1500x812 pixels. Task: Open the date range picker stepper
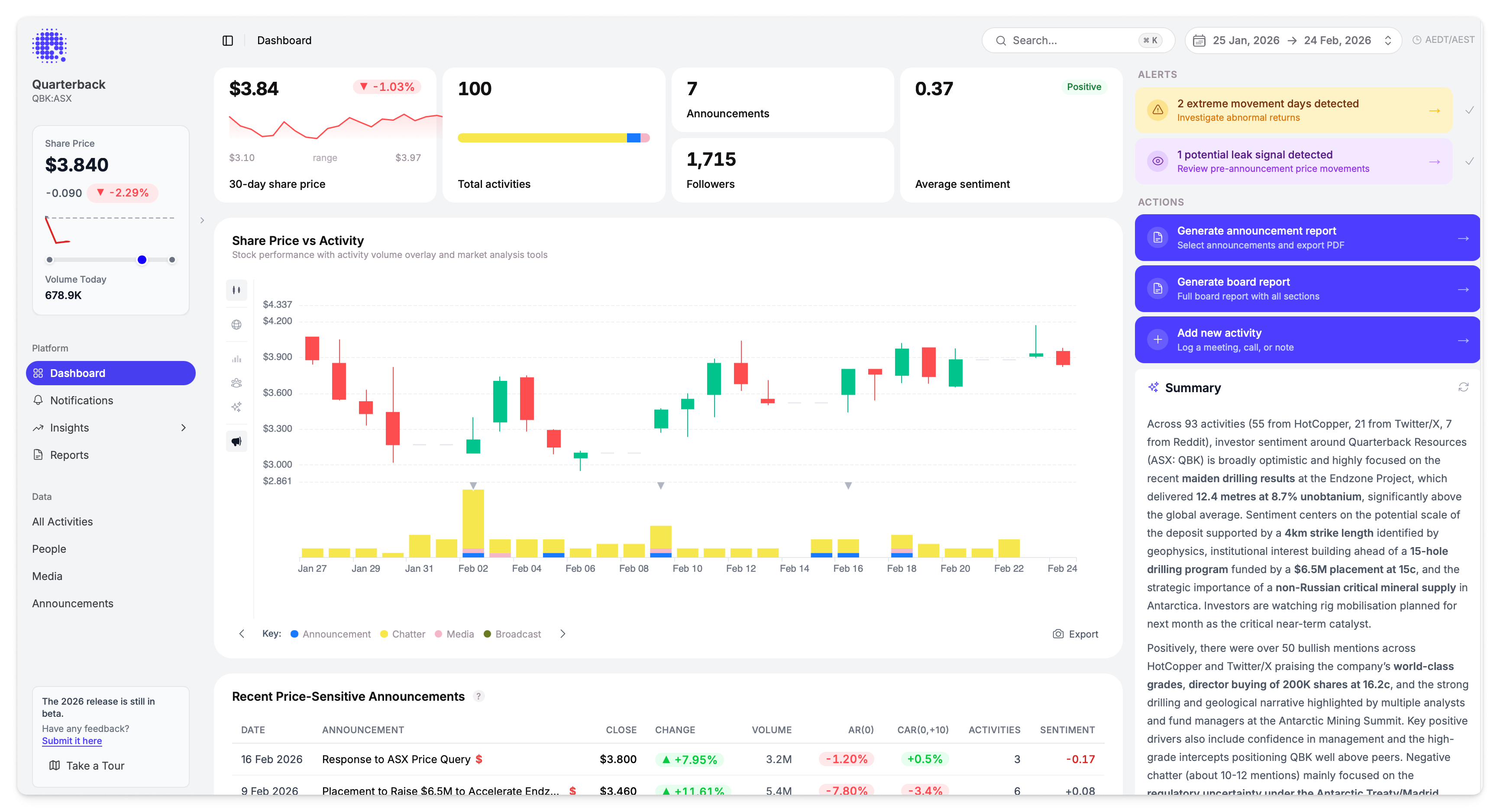(x=1387, y=40)
